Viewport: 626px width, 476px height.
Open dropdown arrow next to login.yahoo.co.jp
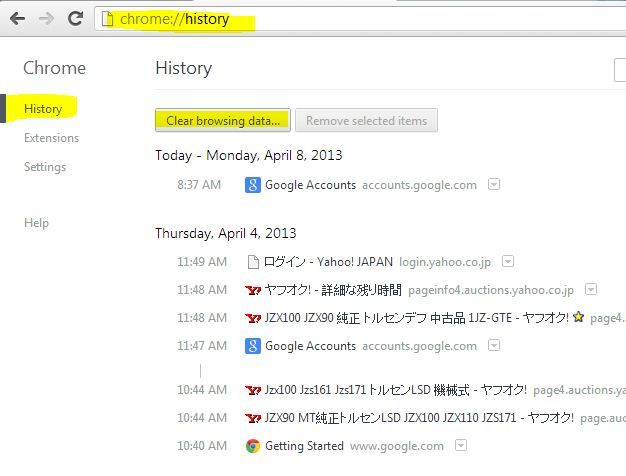click(x=508, y=262)
